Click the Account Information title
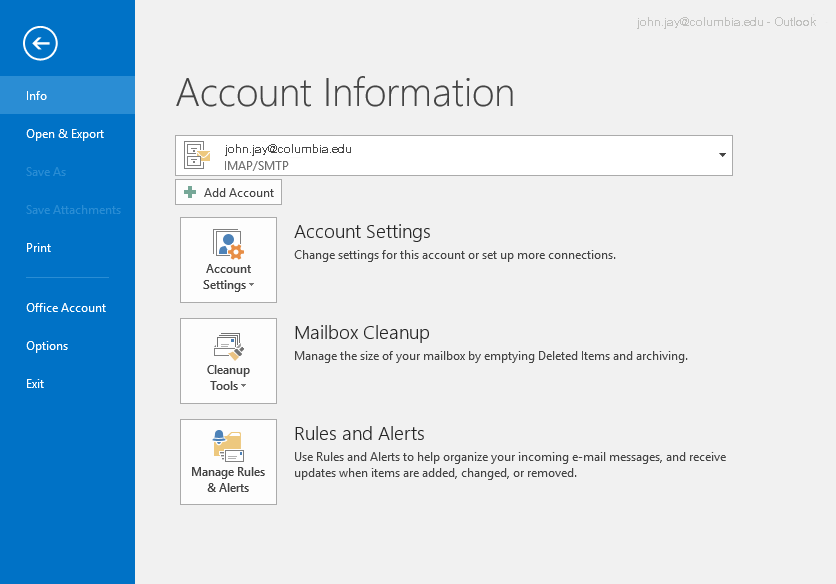 click(x=345, y=93)
